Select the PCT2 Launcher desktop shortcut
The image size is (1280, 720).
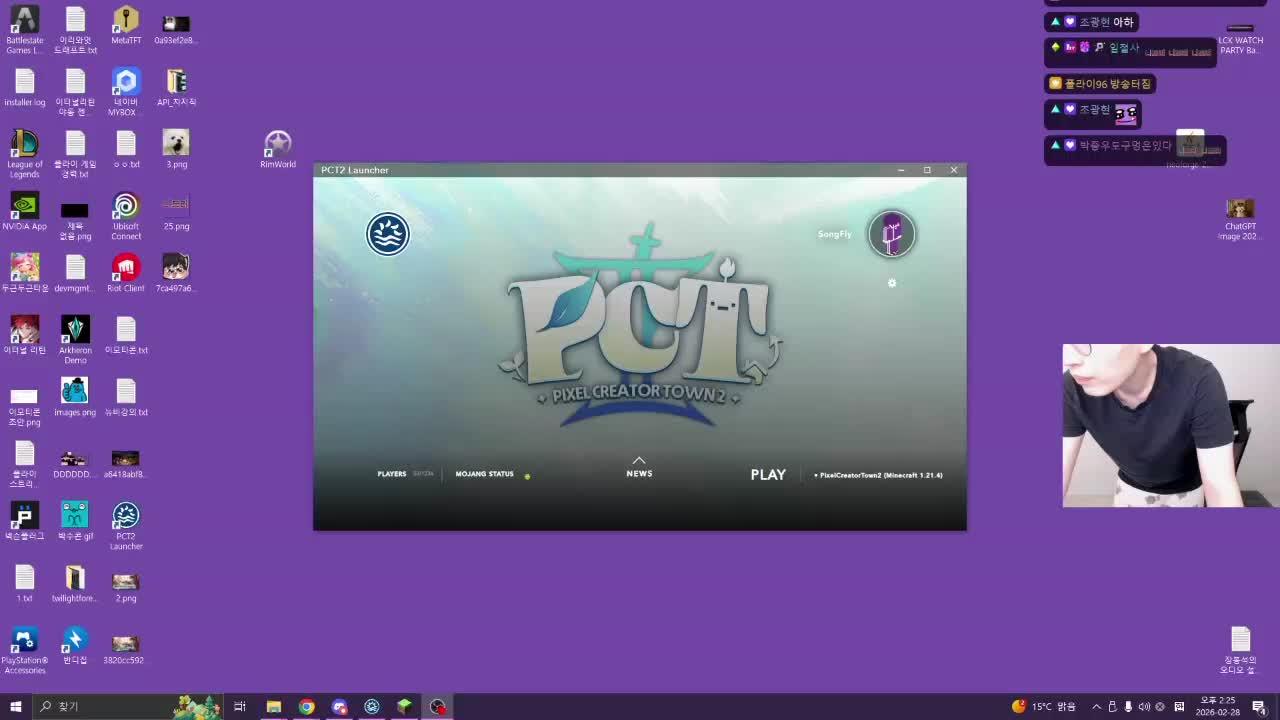(126, 525)
